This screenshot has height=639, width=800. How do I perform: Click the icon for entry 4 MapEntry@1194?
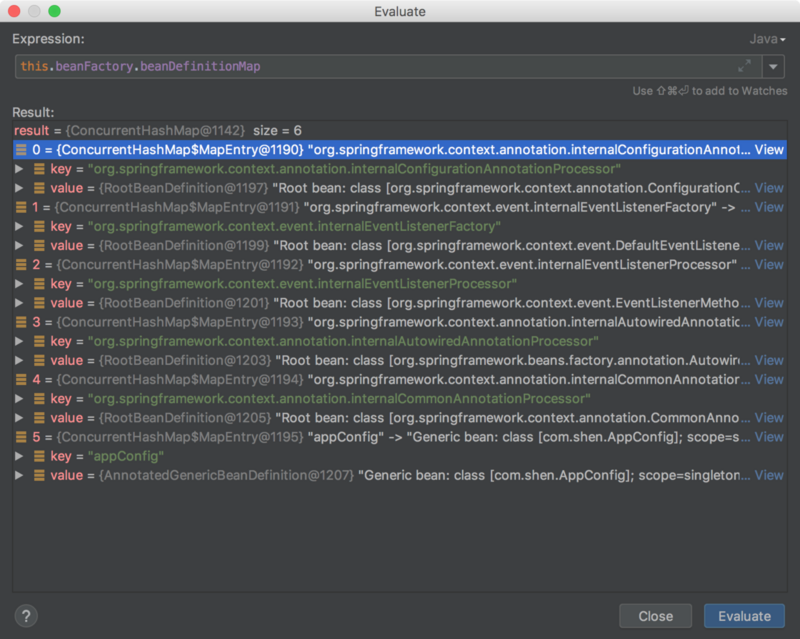[x=21, y=379]
